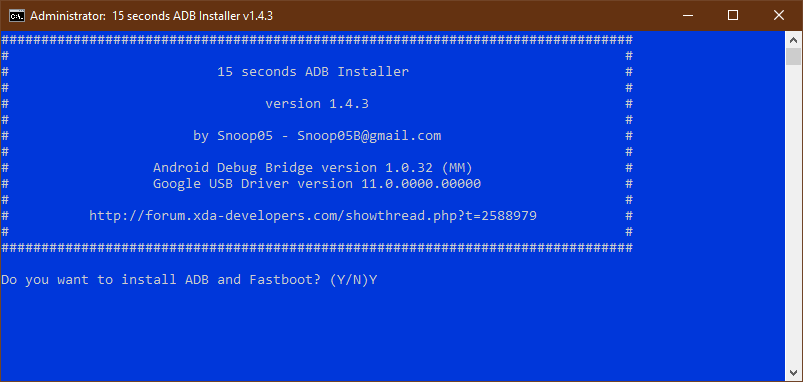Minimize the ADB Installer window
Image resolution: width=803 pixels, height=382 pixels.
tap(688, 15)
